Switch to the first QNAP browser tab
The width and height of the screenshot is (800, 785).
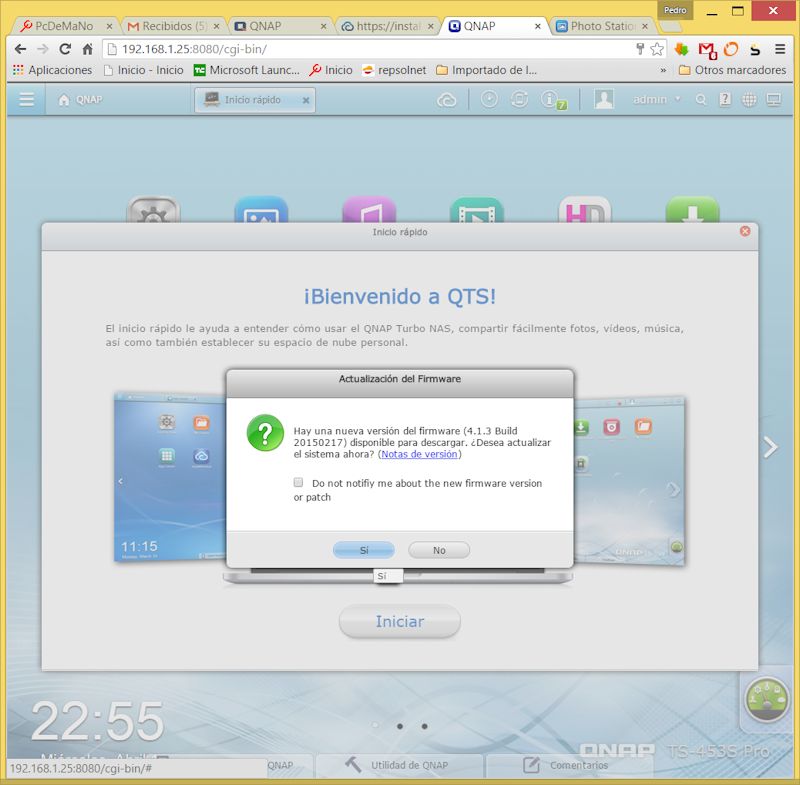(x=281, y=26)
